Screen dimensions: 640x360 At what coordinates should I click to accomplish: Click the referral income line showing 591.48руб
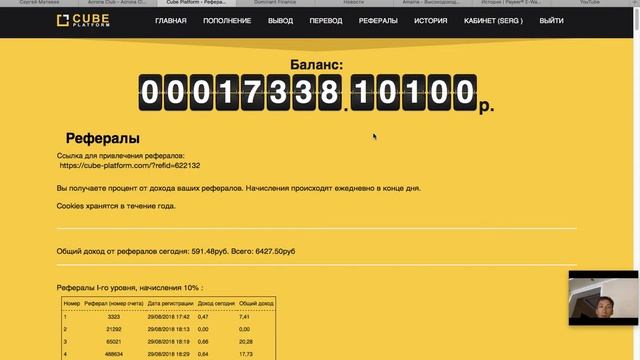tap(176, 251)
